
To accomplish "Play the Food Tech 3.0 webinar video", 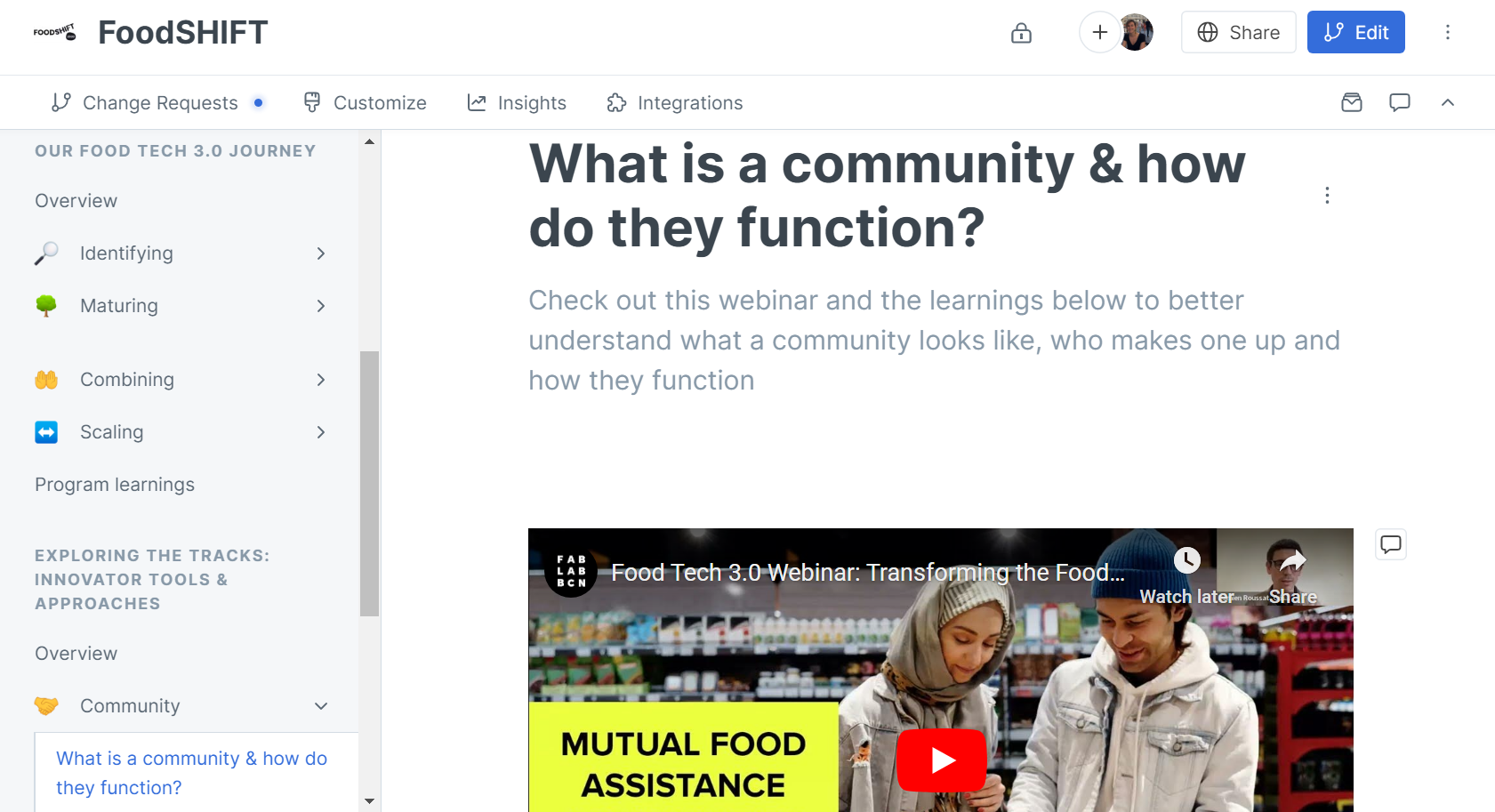I will pos(941,760).
